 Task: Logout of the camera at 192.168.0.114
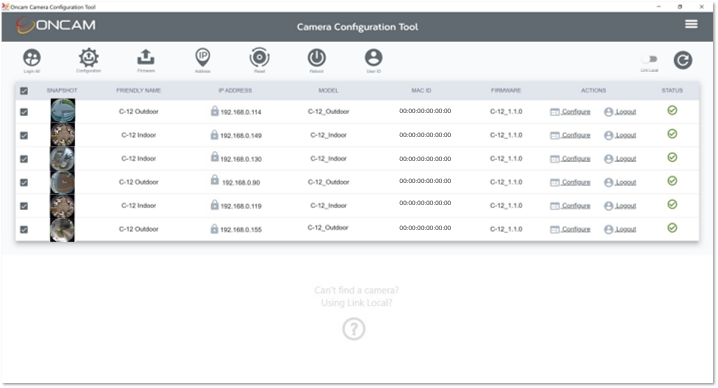[620, 112]
